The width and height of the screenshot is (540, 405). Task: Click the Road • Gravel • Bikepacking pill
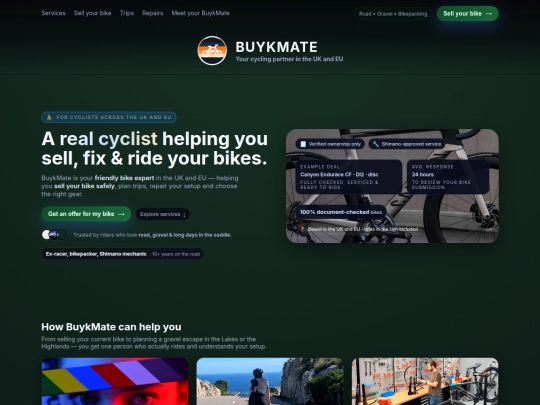[393, 14]
